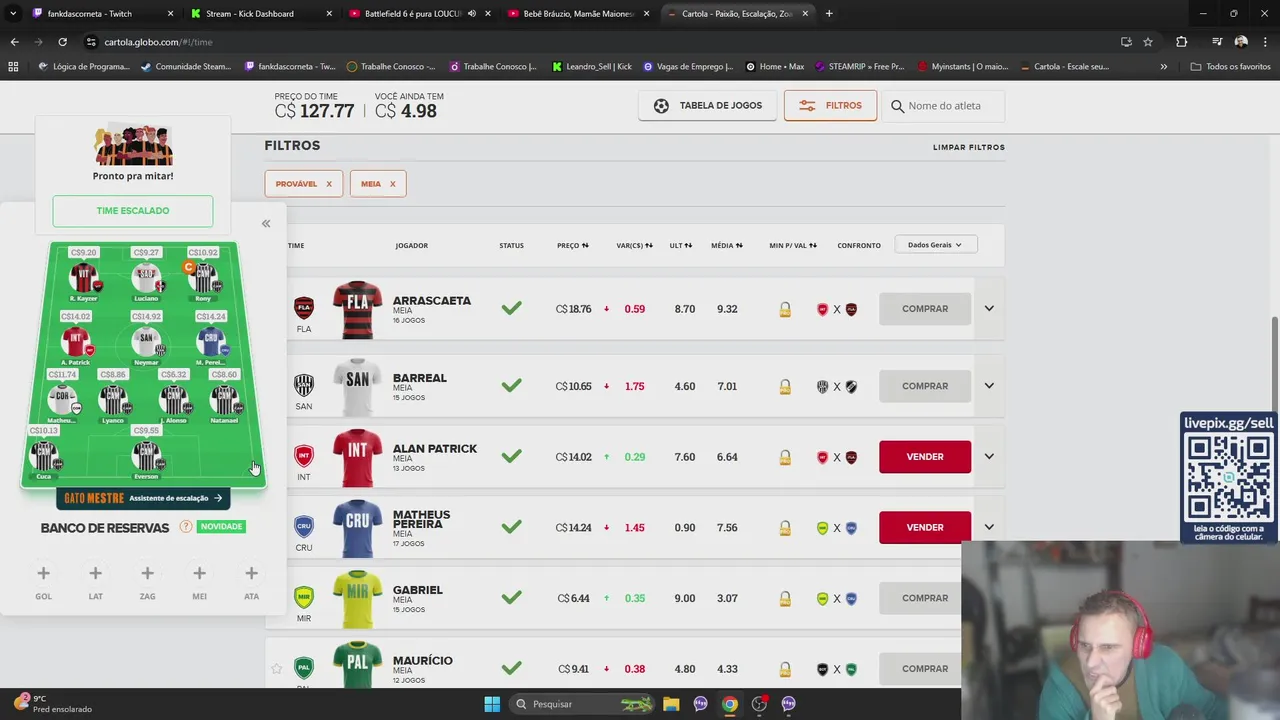Open Windows Start menu

click(x=492, y=704)
